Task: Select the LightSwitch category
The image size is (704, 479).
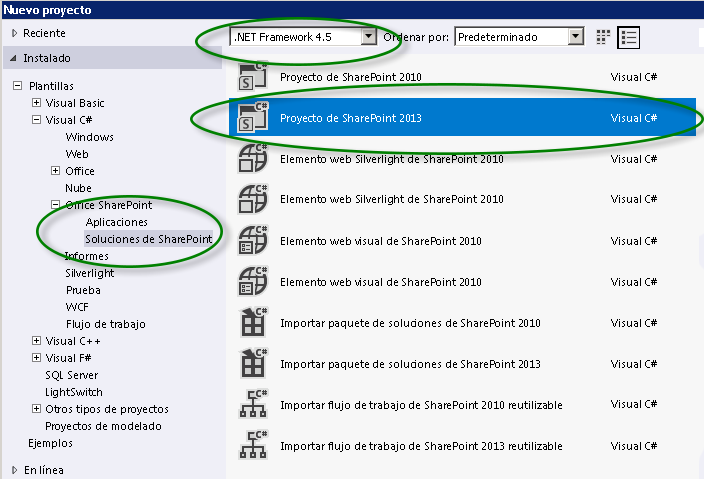Action: pos(74,392)
